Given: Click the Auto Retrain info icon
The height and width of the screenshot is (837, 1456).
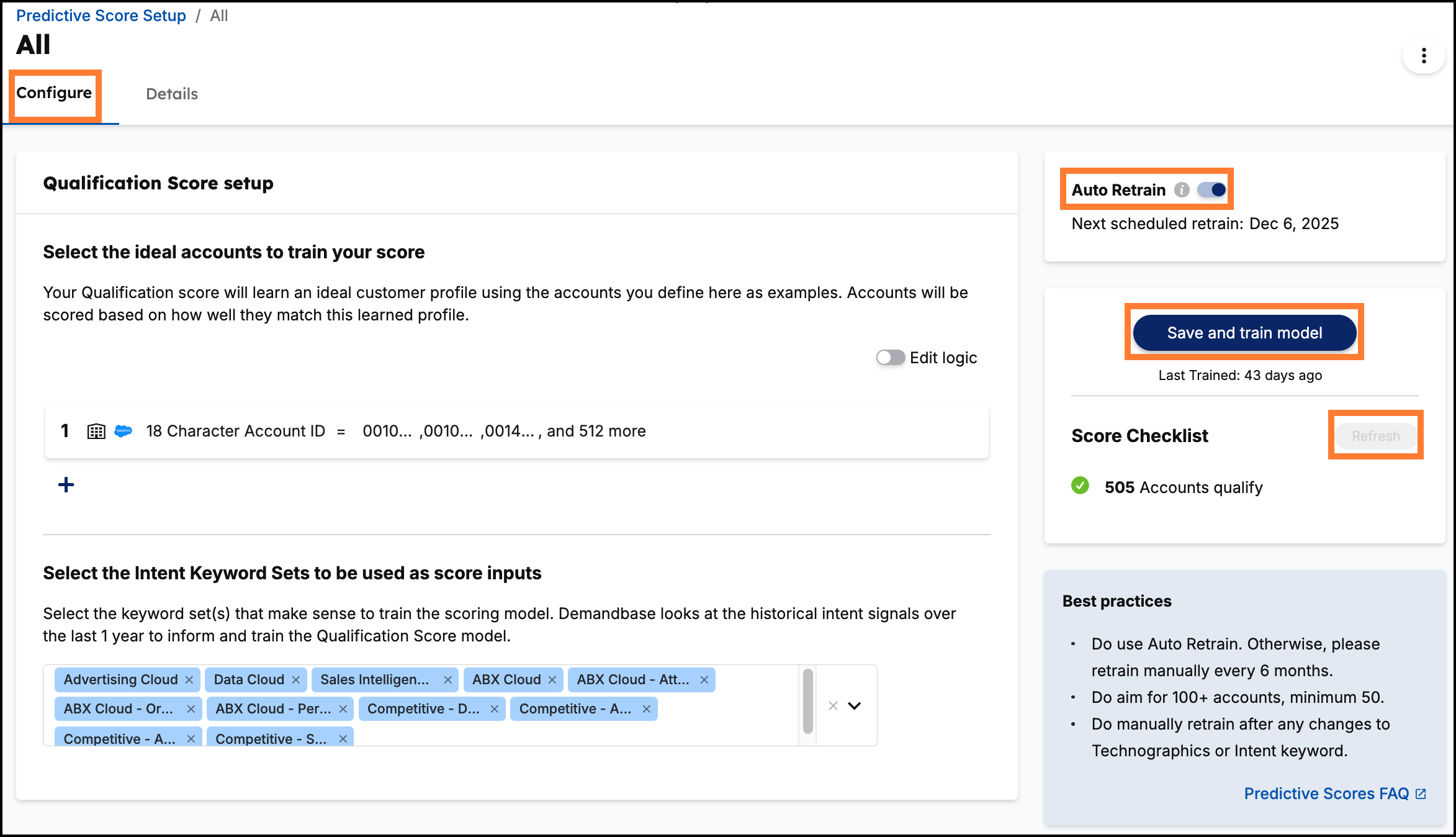Looking at the screenshot, I should tap(1182, 190).
